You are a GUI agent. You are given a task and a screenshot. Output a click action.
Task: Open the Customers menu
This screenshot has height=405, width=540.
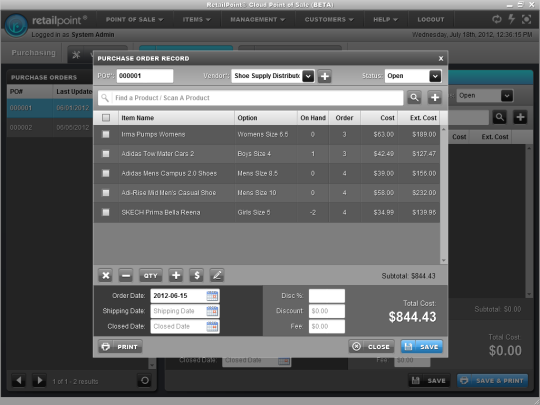click(329, 20)
